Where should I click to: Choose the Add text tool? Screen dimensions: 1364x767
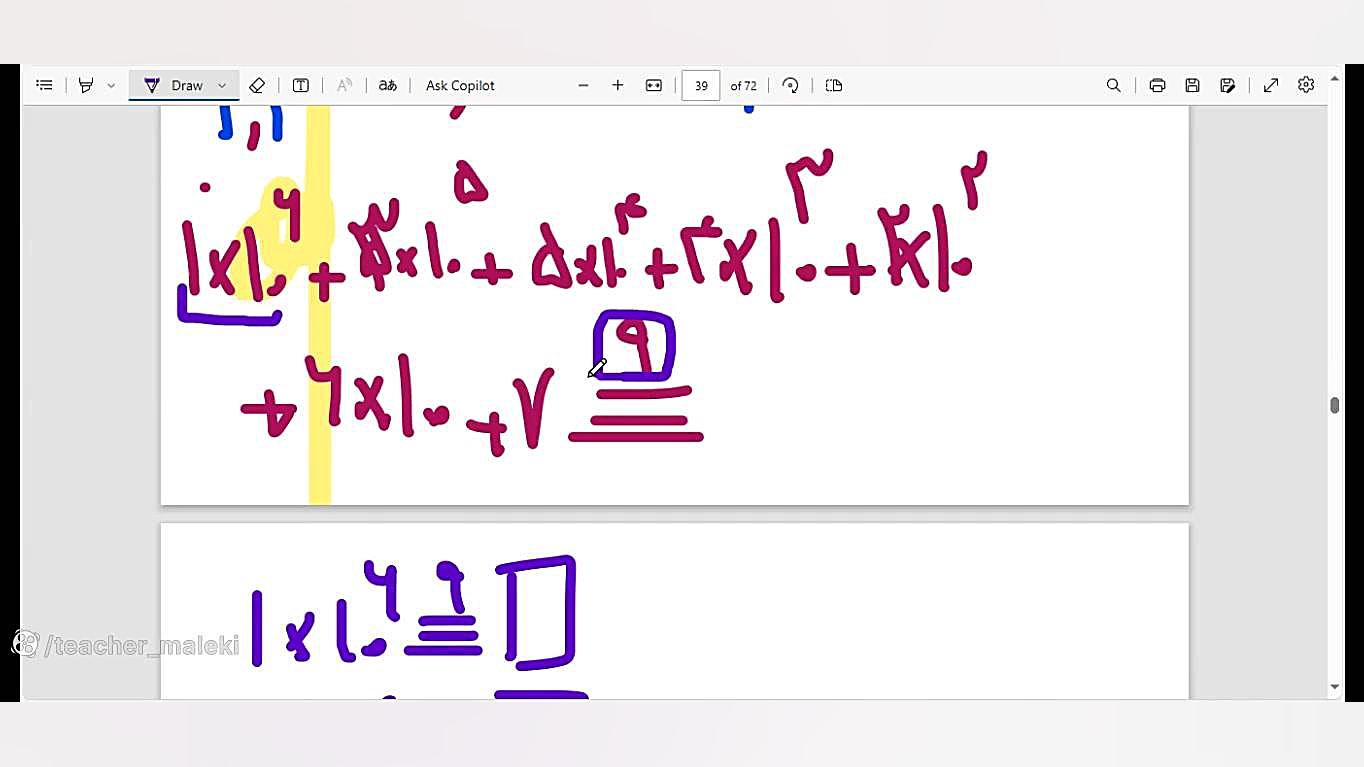coord(300,85)
